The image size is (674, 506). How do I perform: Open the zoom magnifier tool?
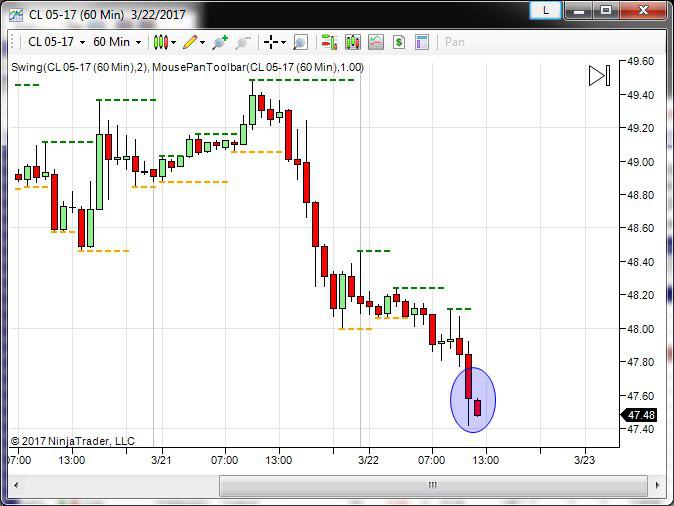pos(300,42)
